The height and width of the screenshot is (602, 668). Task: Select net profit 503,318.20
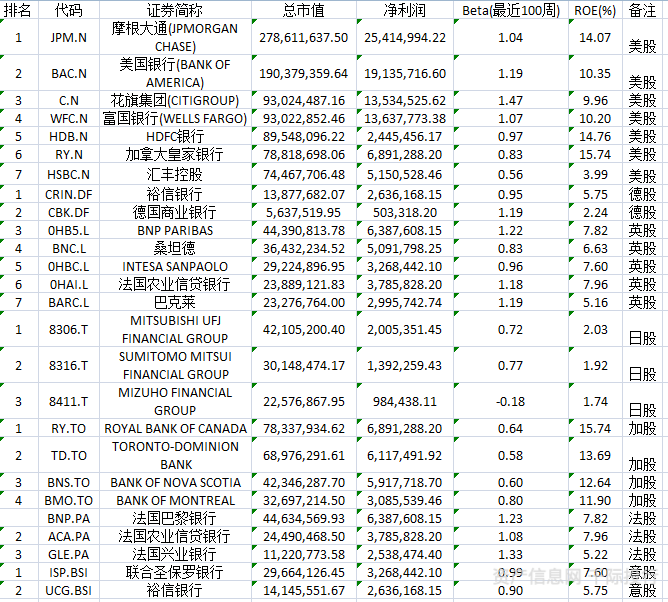click(405, 212)
